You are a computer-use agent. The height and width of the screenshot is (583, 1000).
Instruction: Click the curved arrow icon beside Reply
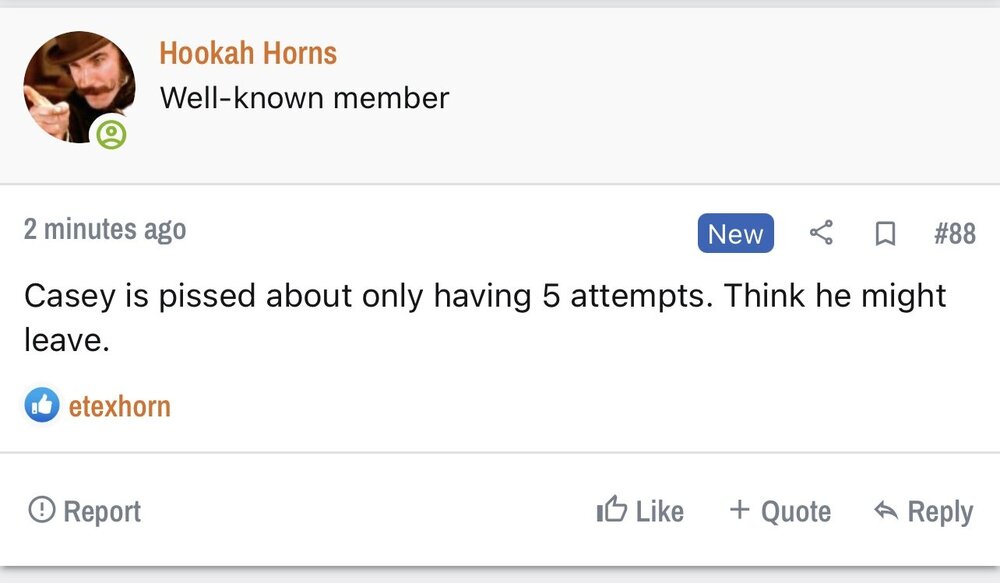pos(885,511)
